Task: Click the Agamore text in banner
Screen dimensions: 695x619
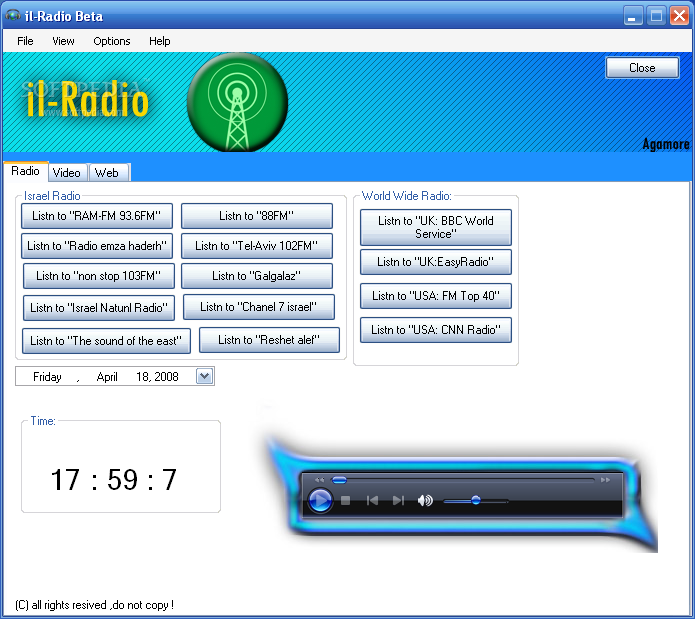Action: coord(666,144)
